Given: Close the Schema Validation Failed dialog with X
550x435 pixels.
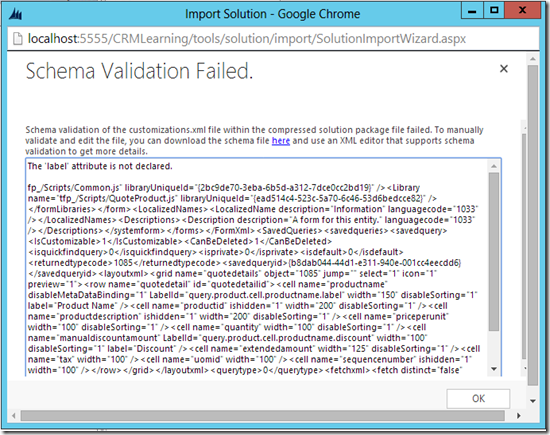Looking at the screenshot, I should click(x=504, y=68).
